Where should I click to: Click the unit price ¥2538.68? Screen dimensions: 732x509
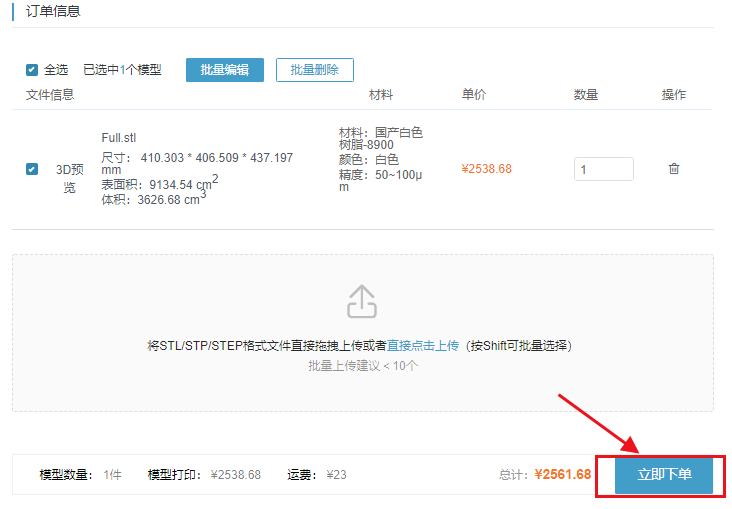(x=486, y=169)
